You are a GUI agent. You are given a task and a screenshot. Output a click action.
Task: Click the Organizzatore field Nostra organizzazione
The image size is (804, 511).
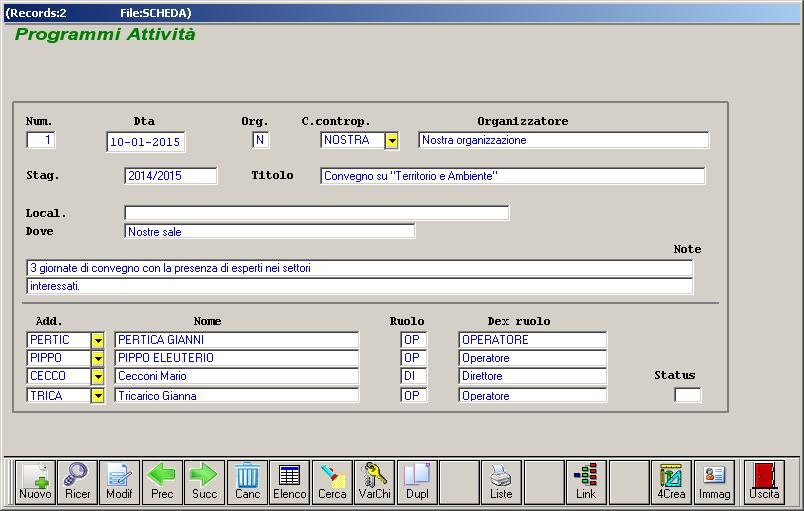(564, 140)
